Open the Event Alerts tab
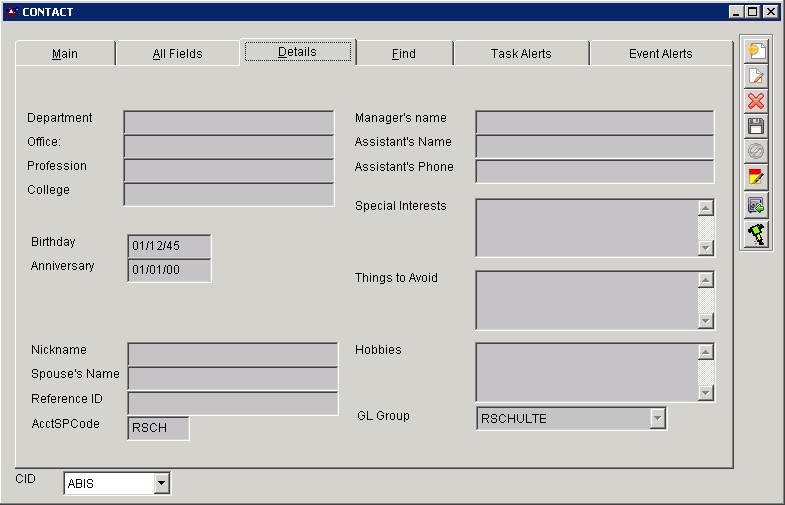Viewport: 785px width, 505px height. tap(660, 54)
